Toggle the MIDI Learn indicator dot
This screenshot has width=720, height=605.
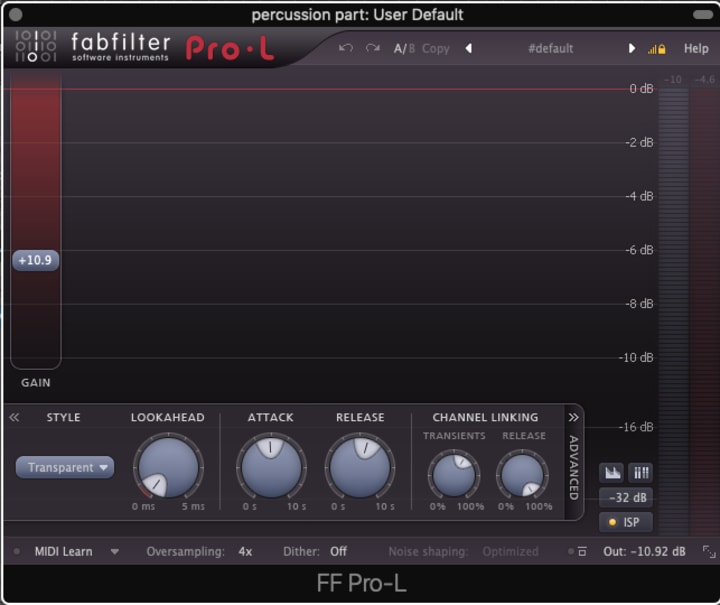click(17, 551)
